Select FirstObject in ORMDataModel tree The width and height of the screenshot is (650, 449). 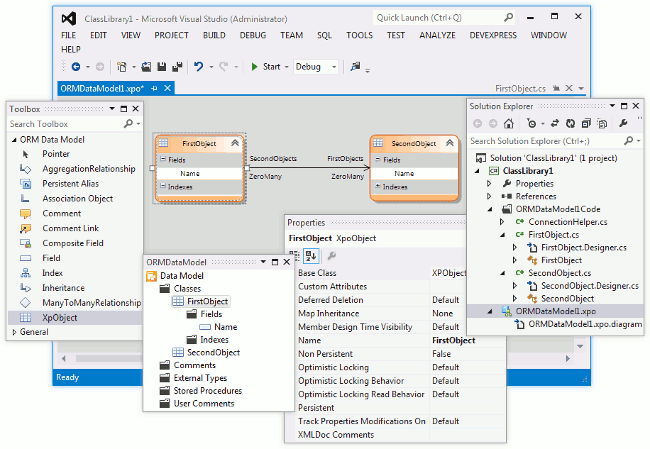(x=207, y=301)
